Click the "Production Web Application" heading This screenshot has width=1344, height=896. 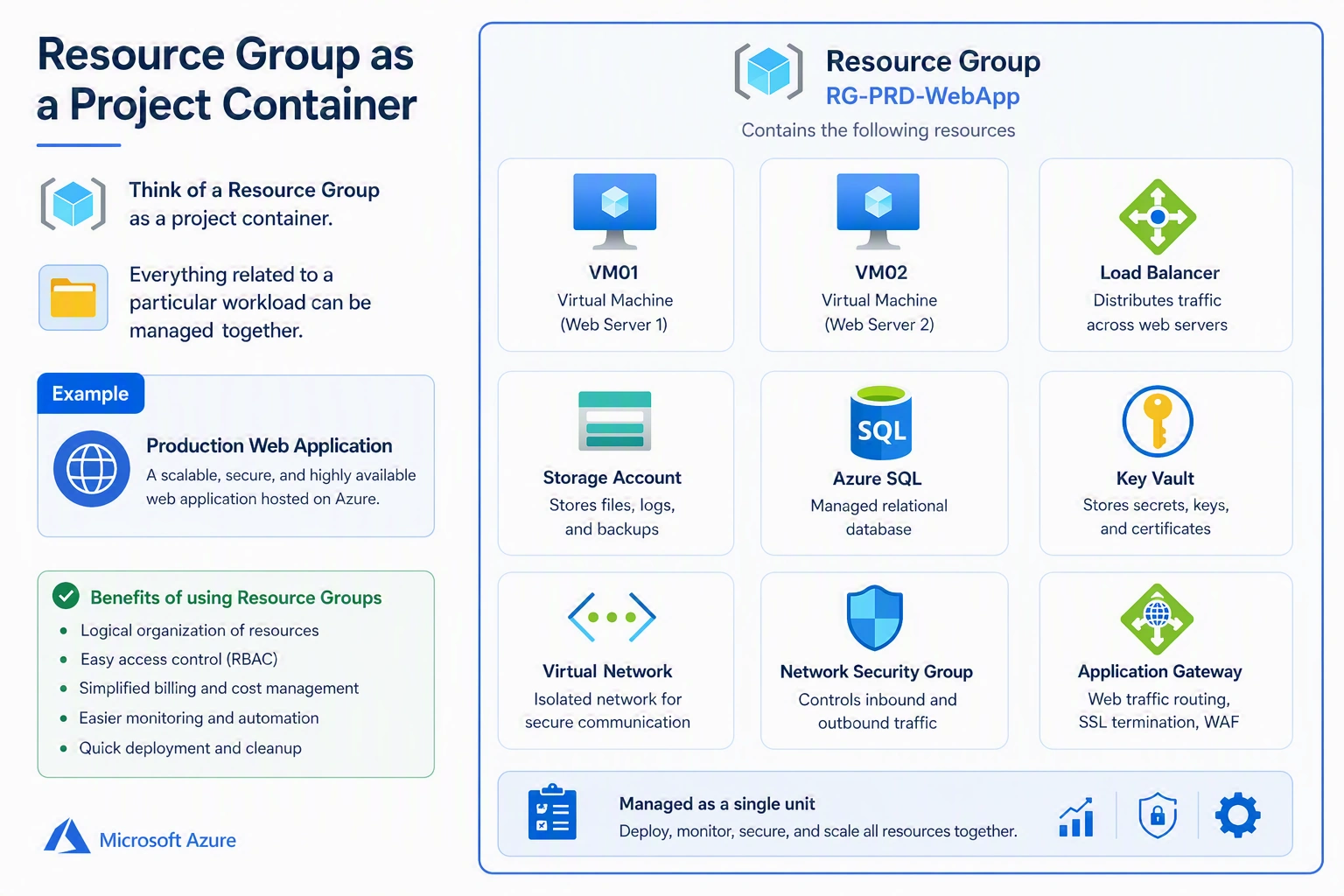pyautogui.click(x=269, y=446)
